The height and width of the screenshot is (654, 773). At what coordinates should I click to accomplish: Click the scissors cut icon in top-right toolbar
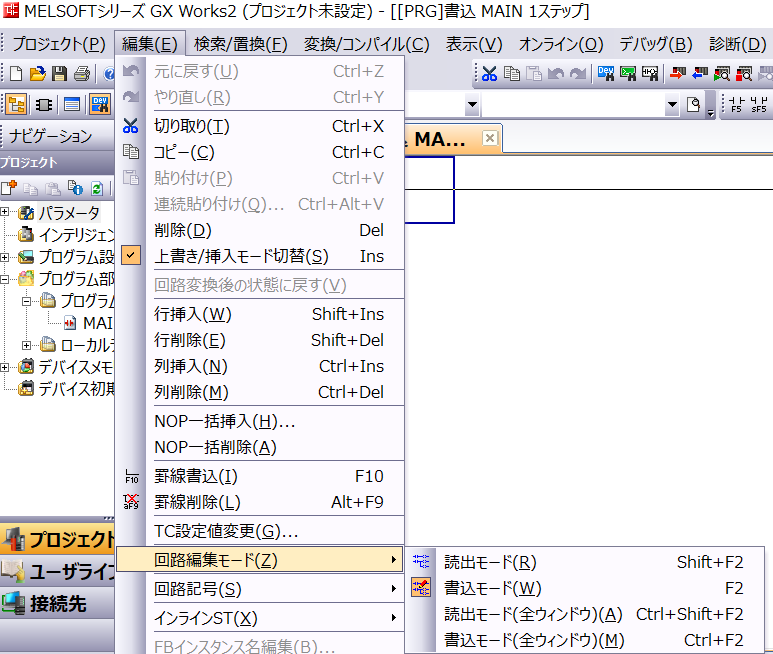tap(489, 74)
